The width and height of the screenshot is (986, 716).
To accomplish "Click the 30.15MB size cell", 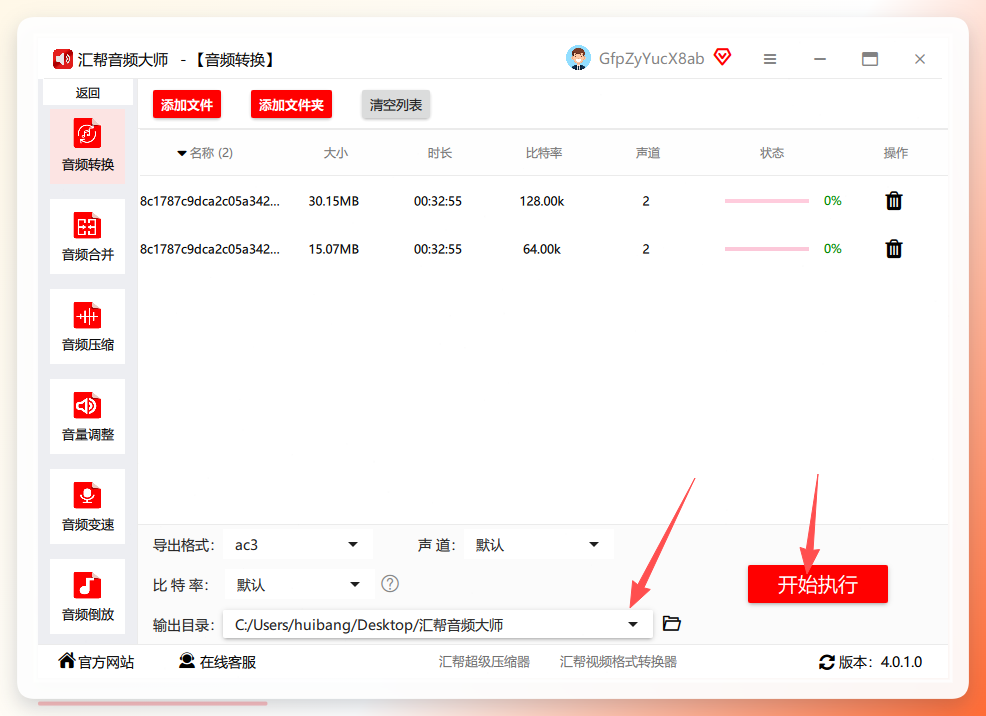I will pos(334,201).
